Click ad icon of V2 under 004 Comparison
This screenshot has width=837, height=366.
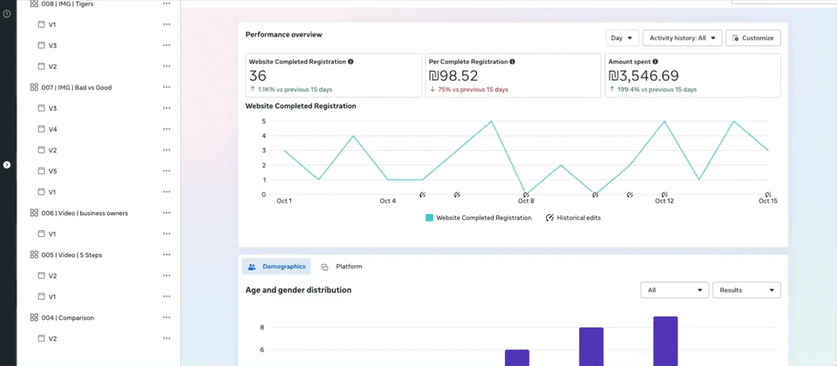click(41, 338)
